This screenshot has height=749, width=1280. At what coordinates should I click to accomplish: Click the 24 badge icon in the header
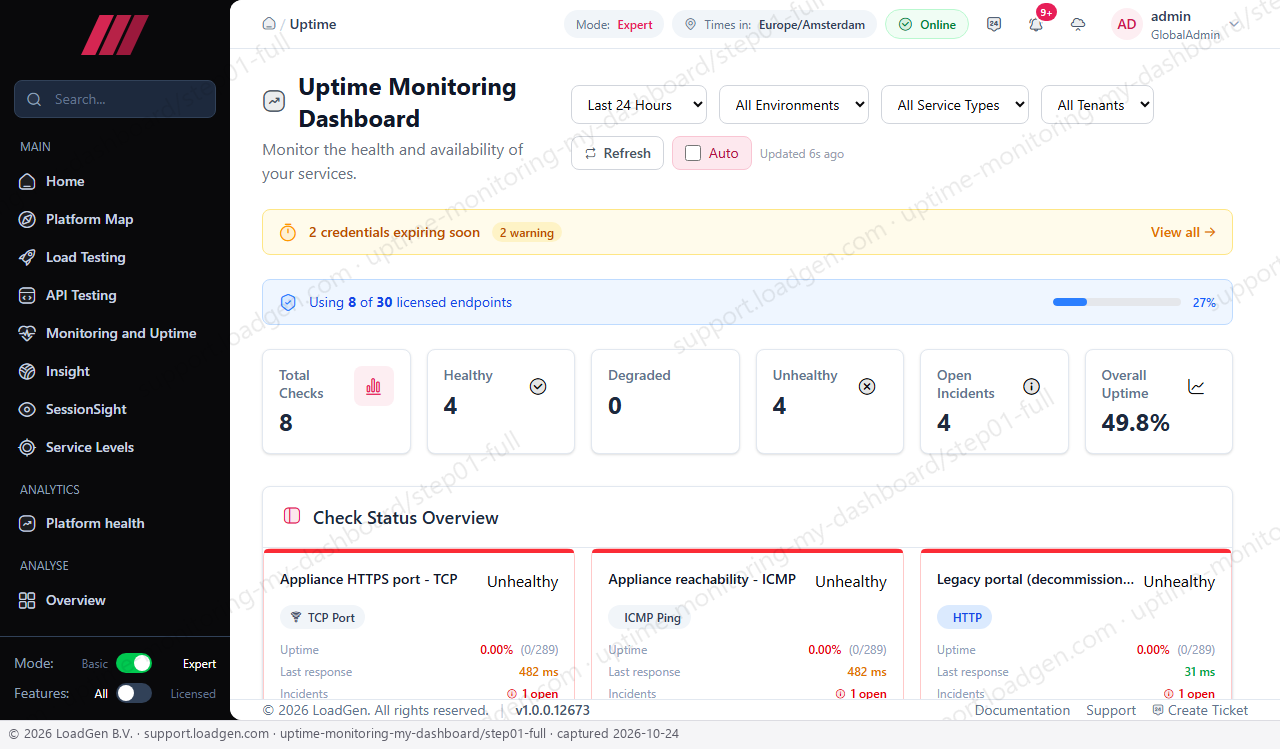click(x=994, y=24)
